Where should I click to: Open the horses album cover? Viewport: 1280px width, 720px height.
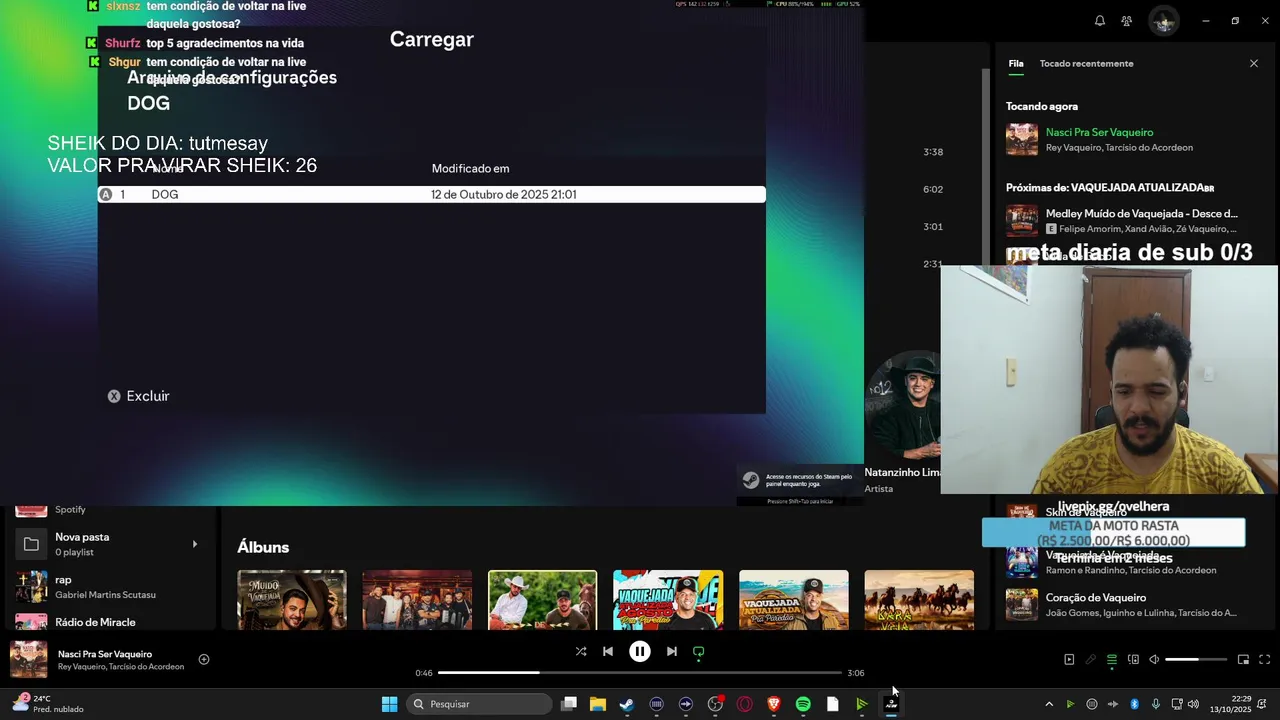(919, 600)
